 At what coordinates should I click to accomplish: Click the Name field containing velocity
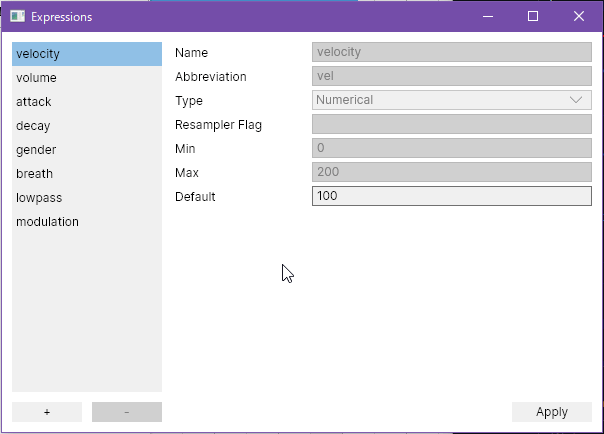tap(452, 52)
